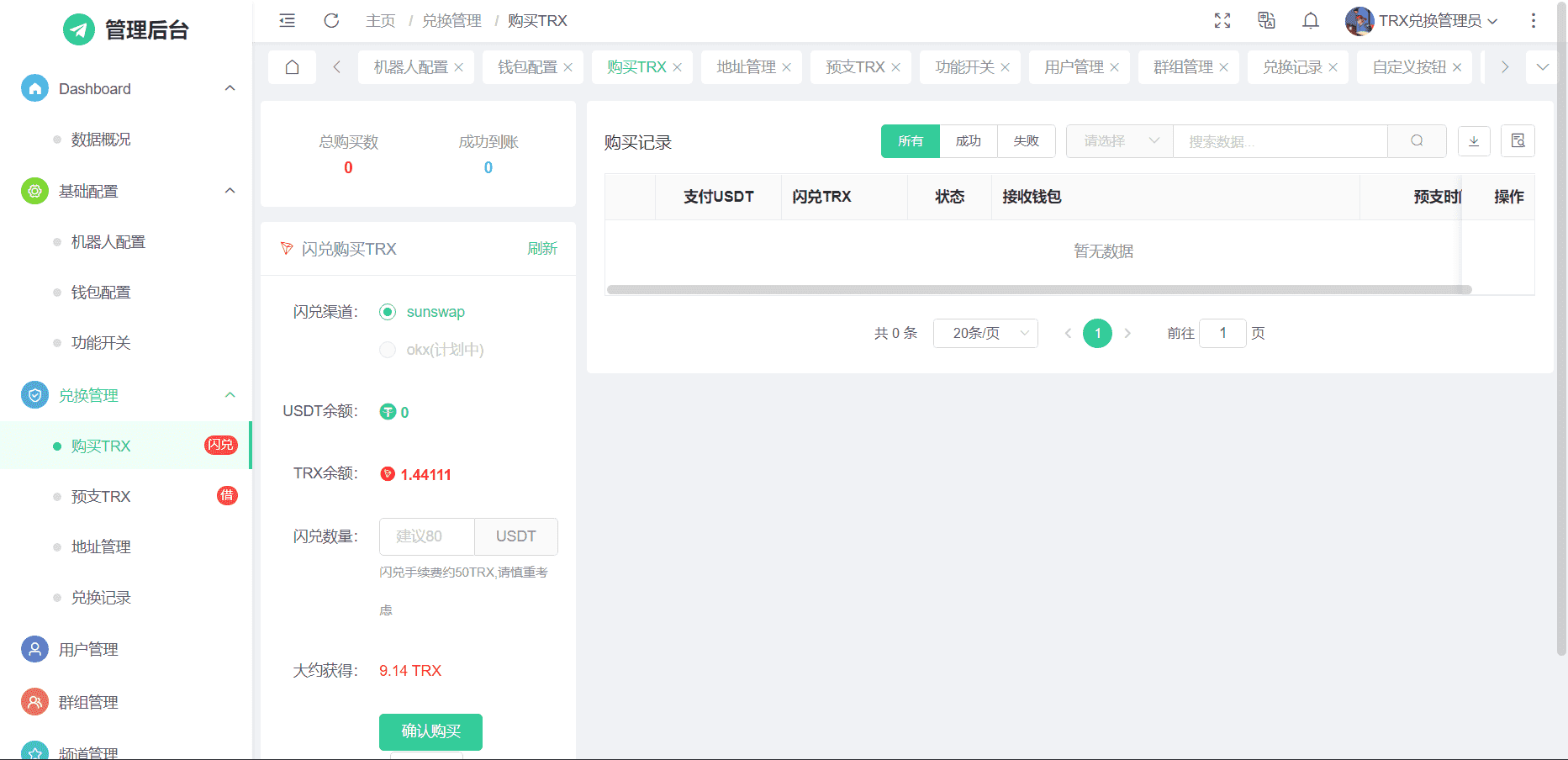
Task: Click the page refresh icon in header
Action: 331,21
